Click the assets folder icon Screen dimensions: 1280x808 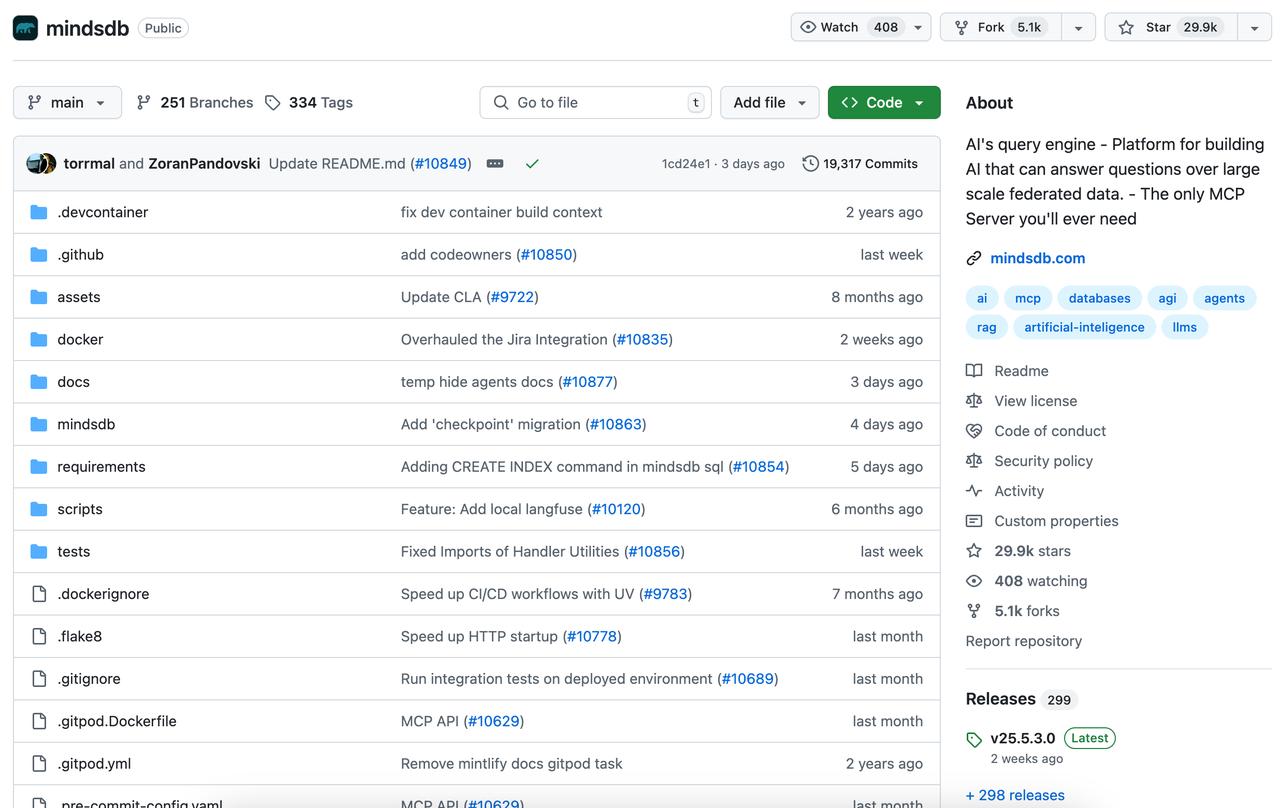pos(39,297)
